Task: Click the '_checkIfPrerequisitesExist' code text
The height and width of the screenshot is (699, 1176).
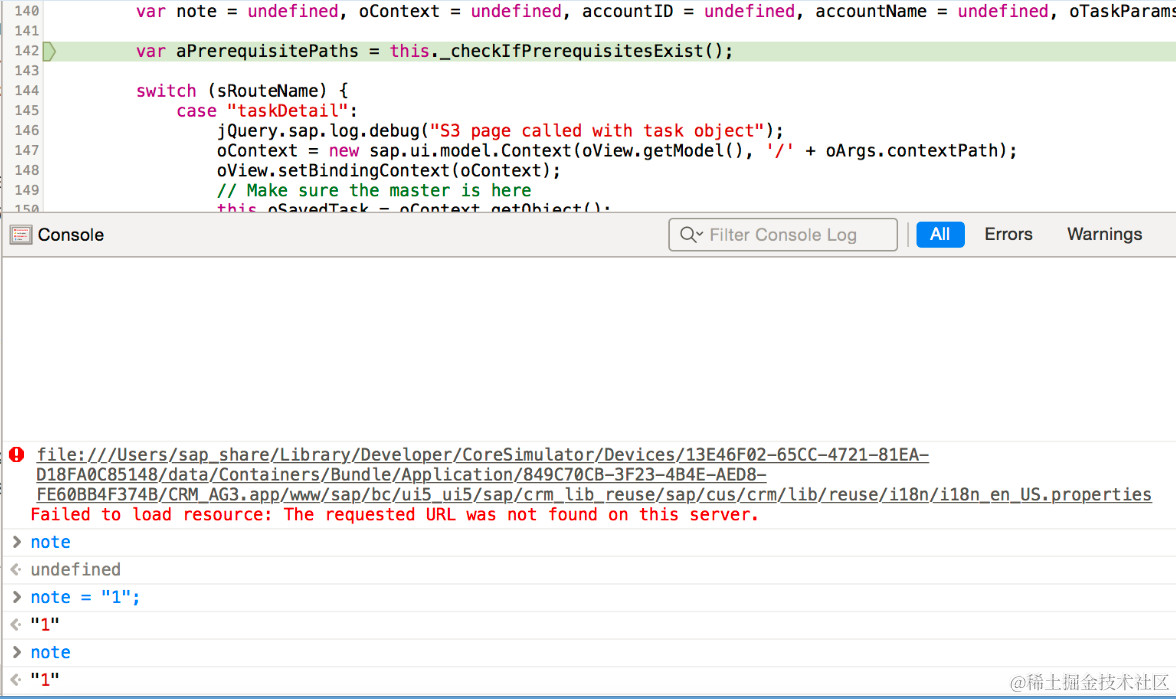Action: pos(572,51)
